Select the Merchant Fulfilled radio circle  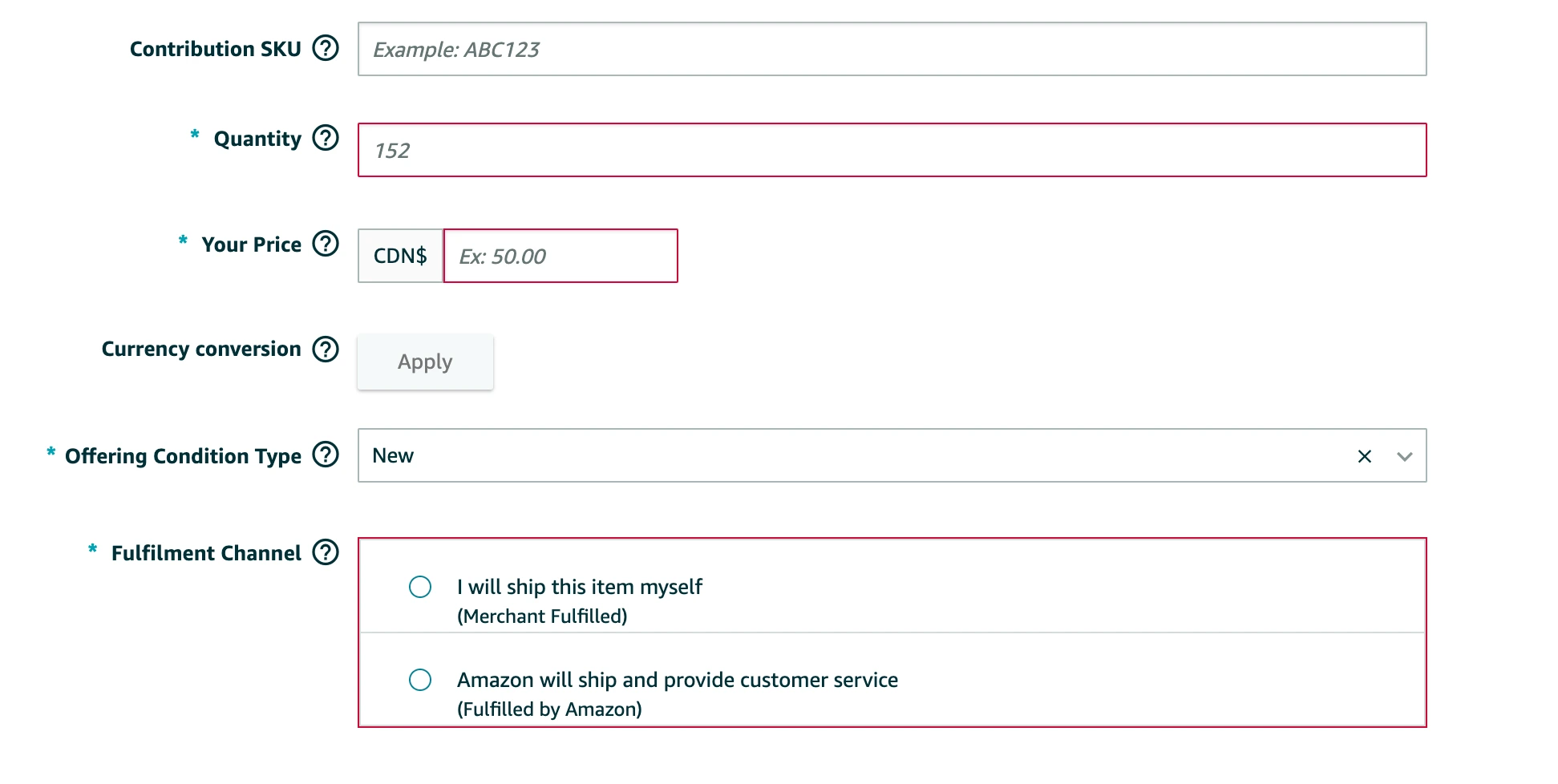[x=420, y=587]
